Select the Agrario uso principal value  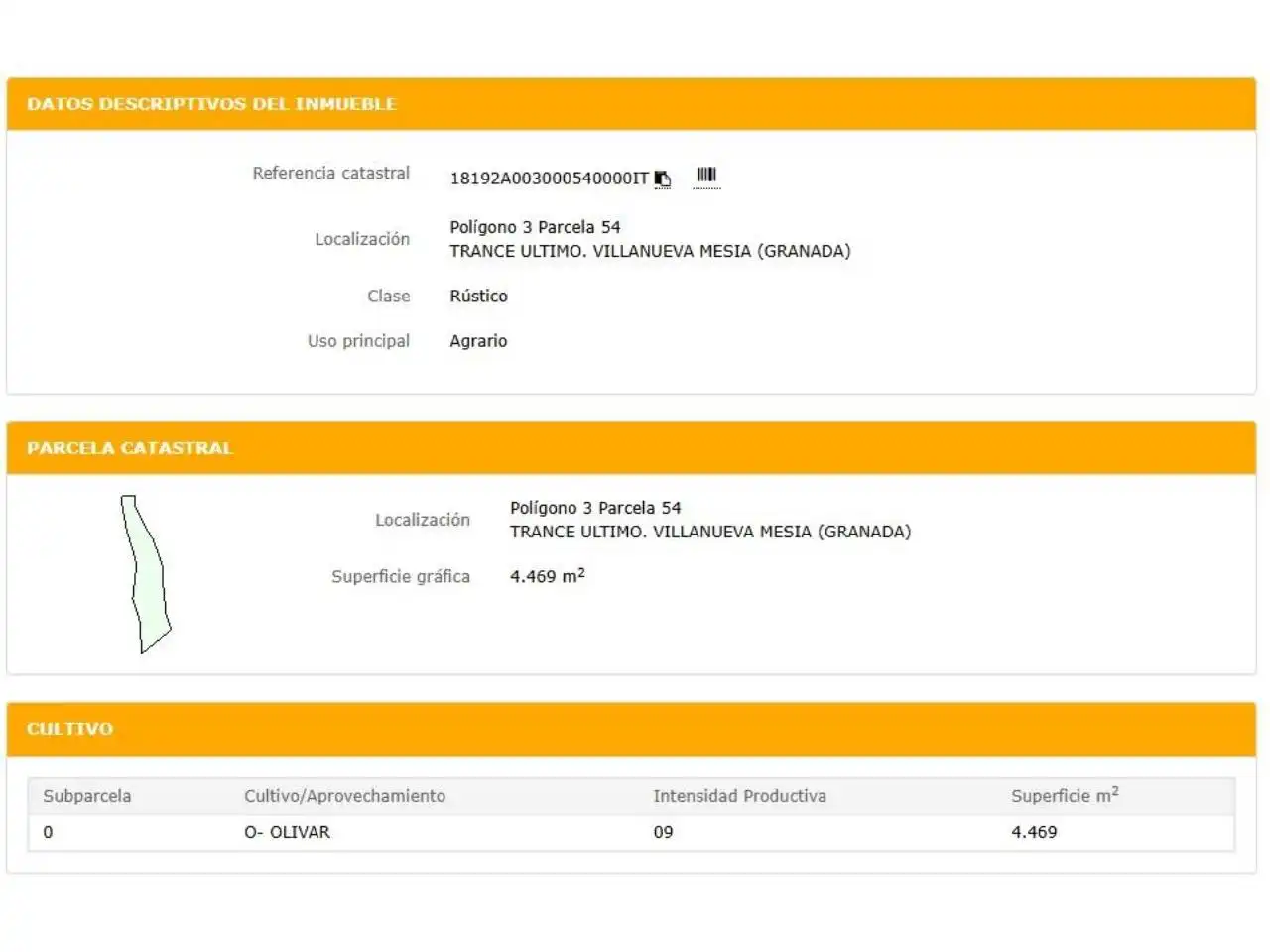point(478,341)
